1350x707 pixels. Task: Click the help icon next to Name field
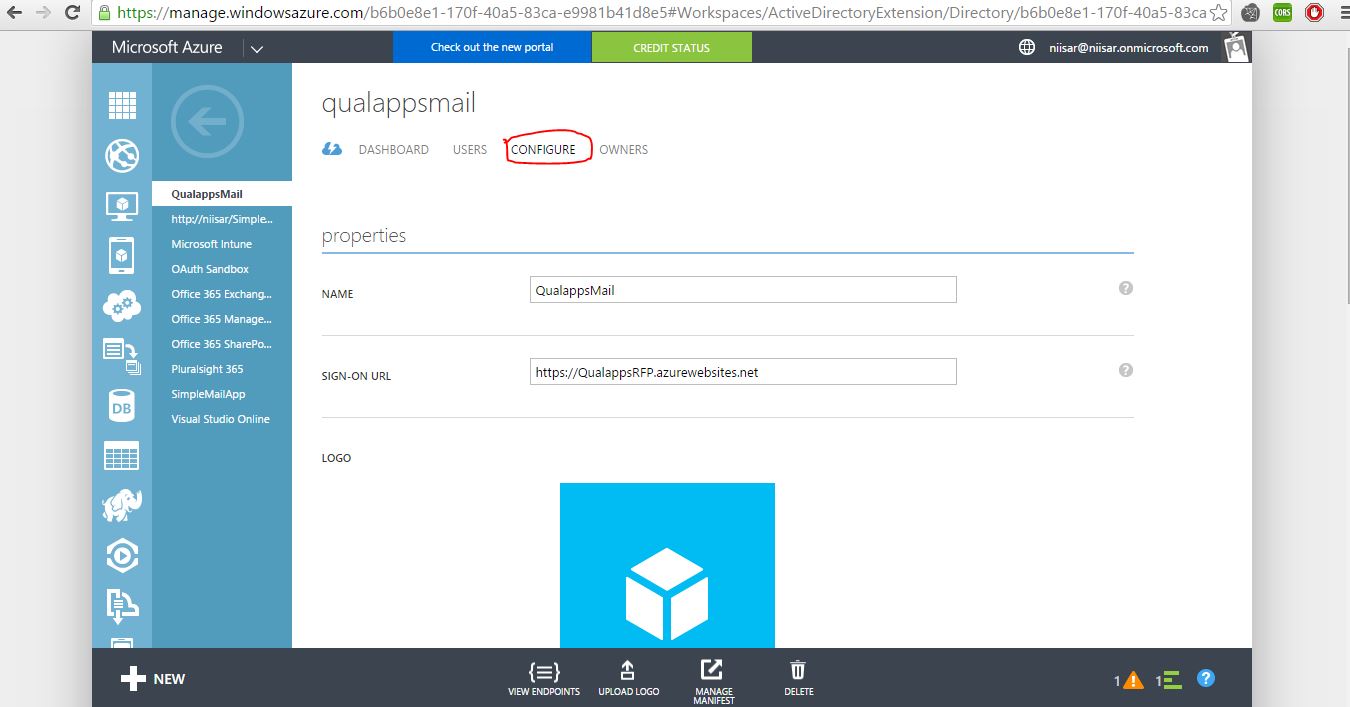click(x=1125, y=288)
